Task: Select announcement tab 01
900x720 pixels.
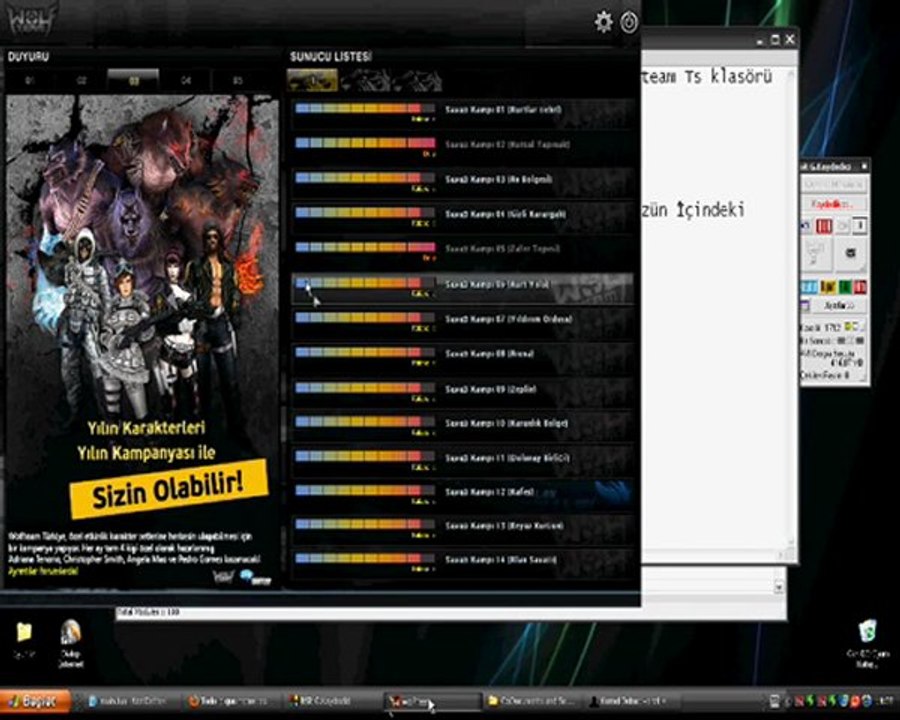Action: pyautogui.click(x=30, y=81)
